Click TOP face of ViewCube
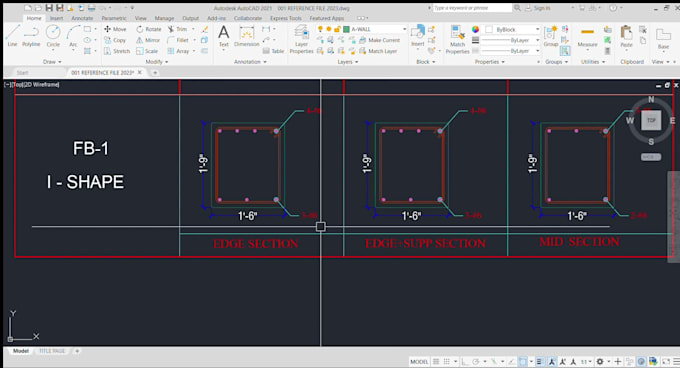The width and height of the screenshot is (680, 368). (x=651, y=120)
